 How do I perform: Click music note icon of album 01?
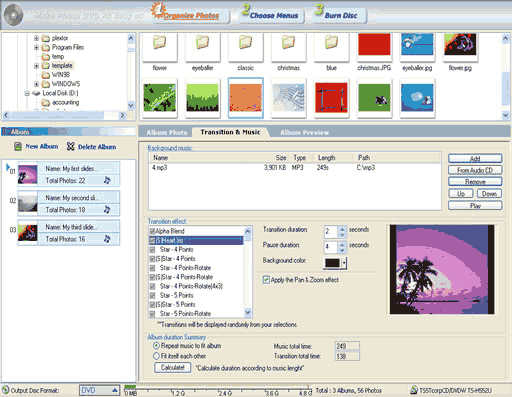107,180
